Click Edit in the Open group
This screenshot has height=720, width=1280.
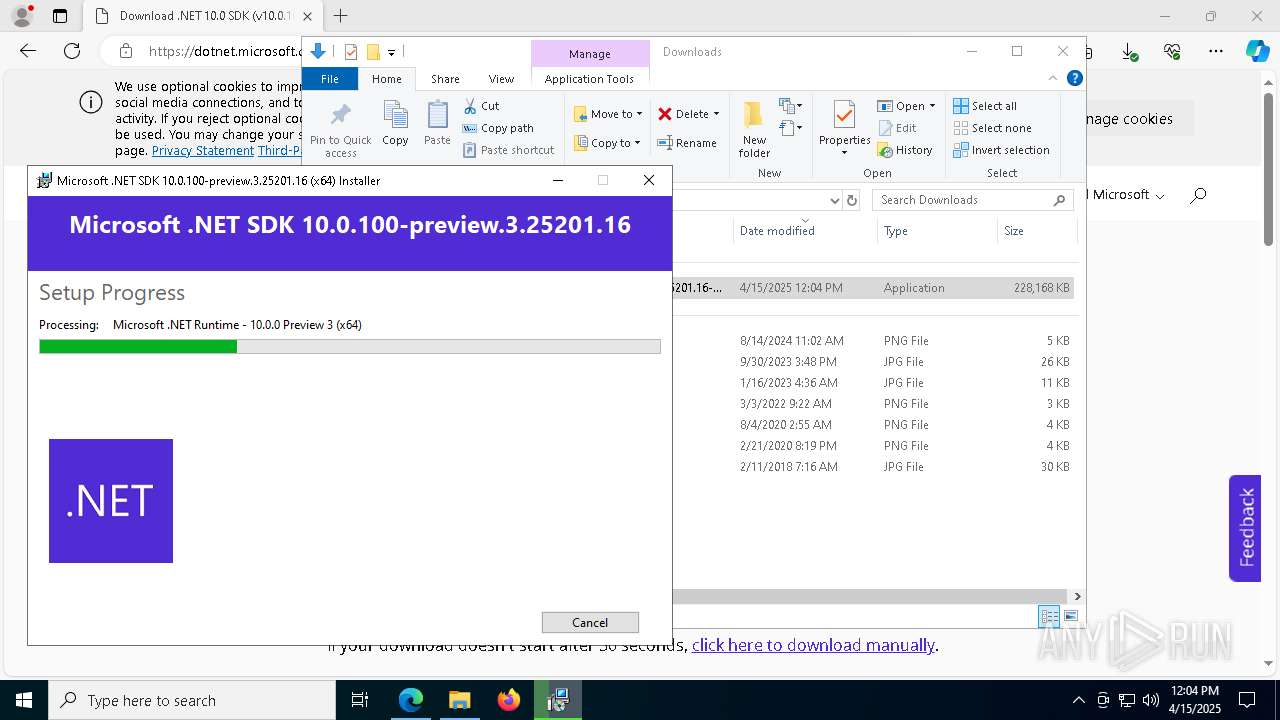[897, 128]
